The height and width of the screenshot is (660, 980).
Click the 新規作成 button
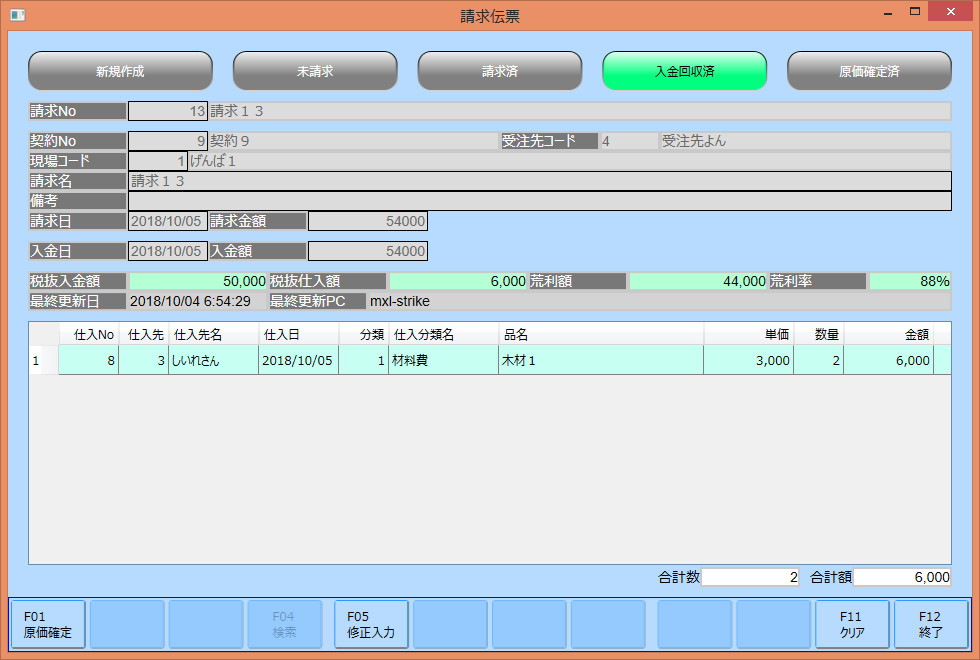pyautogui.click(x=120, y=71)
